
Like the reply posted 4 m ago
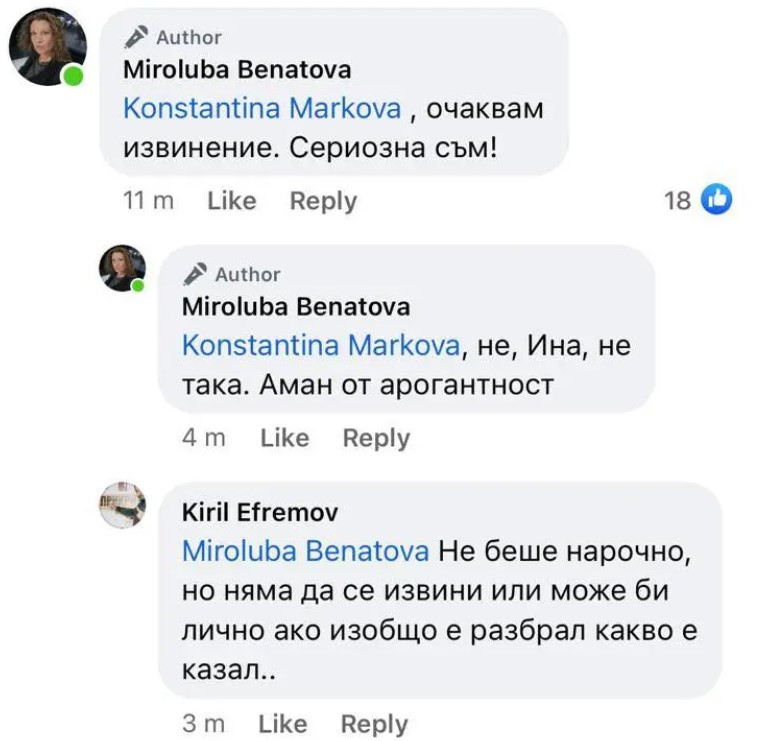click(284, 438)
